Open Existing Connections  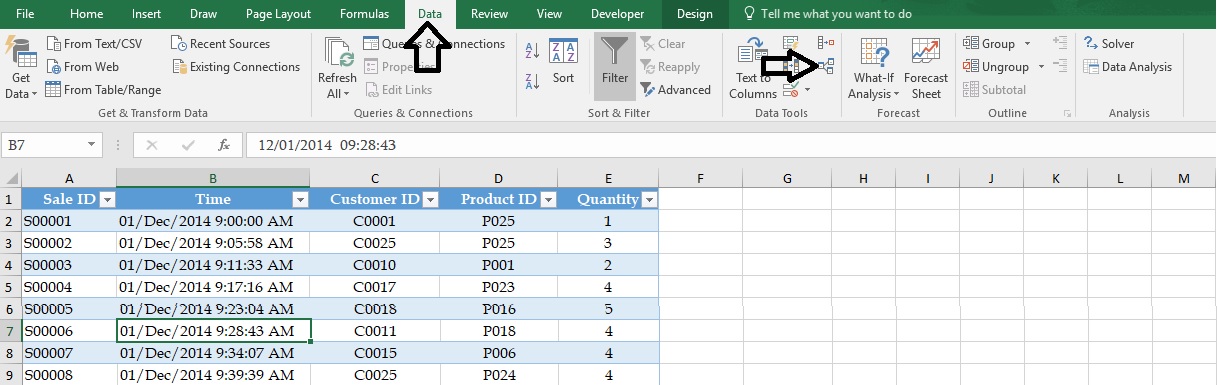[235, 67]
